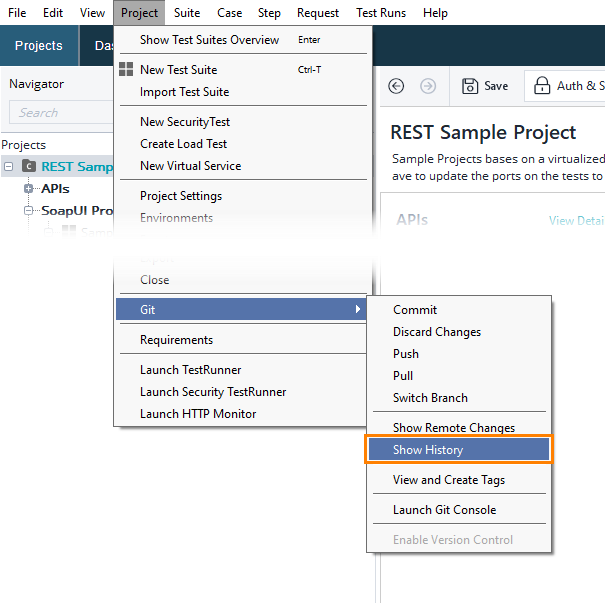605x603 pixels.
Task: Open the Case menu
Action: coord(229,13)
